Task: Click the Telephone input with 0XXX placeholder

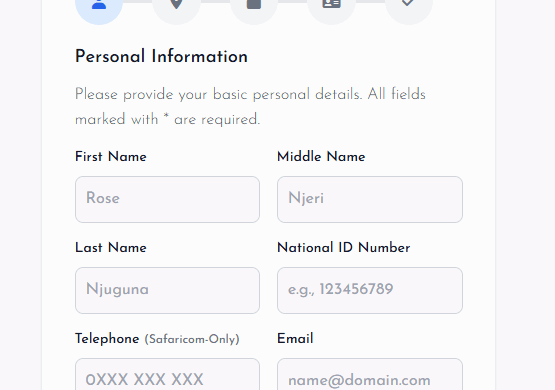Action: click(x=167, y=374)
